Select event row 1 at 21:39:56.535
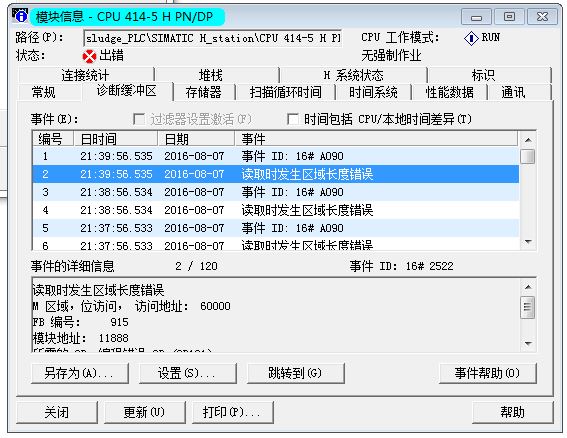567x438 pixels. pos(276,156)
